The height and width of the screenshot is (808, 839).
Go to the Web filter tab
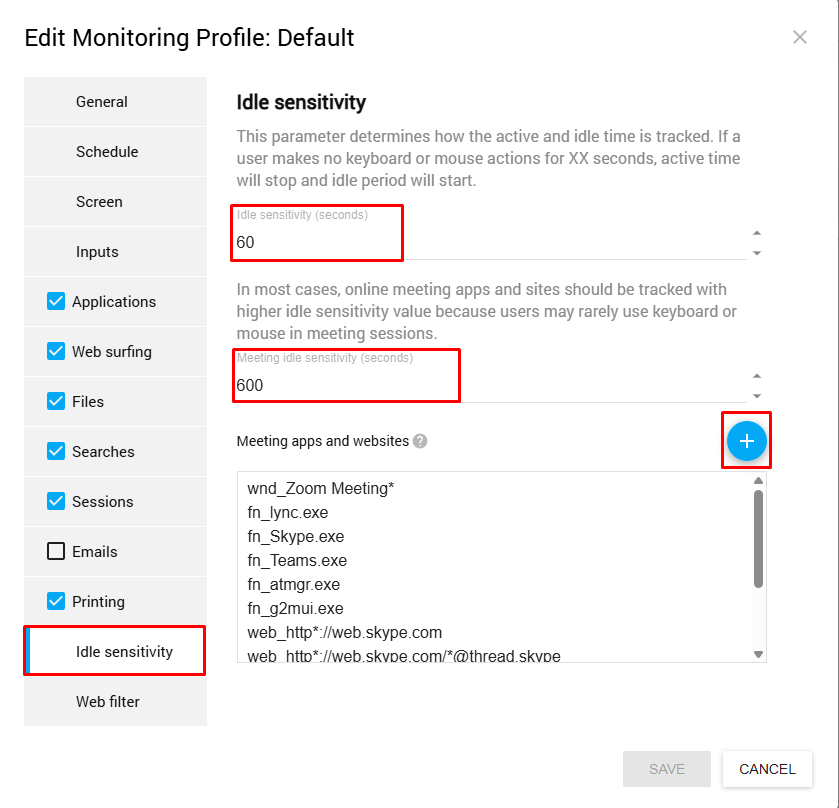pyautogui.click(x=108, y=702)
